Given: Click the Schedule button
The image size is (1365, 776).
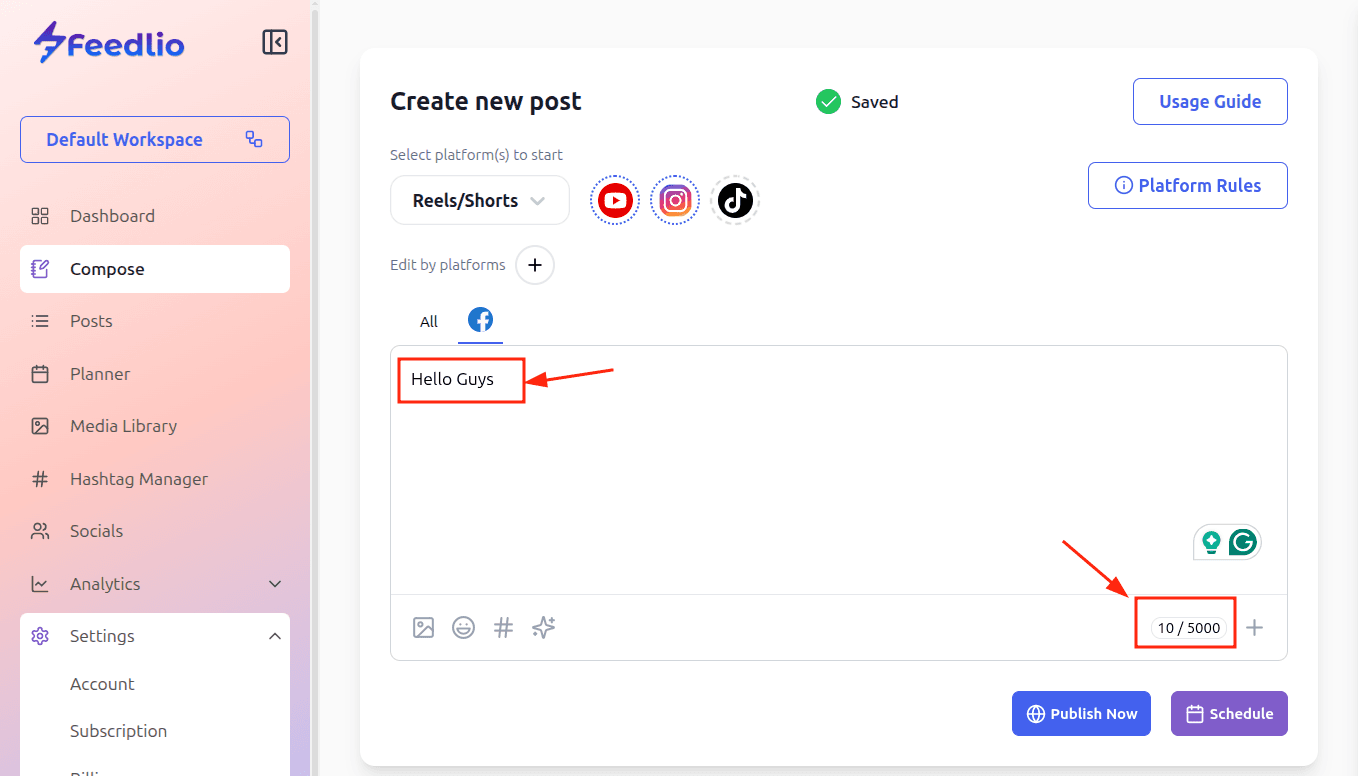Looking at the screenshot, I should (x=1229, y=714).
